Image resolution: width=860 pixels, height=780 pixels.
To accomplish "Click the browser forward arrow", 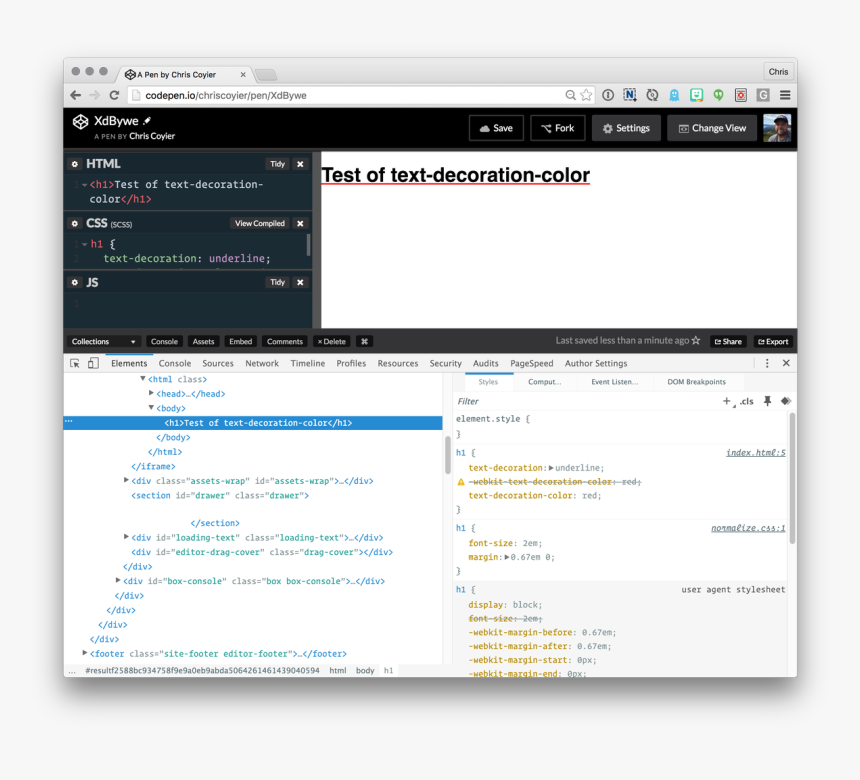I will coord(94,95).
